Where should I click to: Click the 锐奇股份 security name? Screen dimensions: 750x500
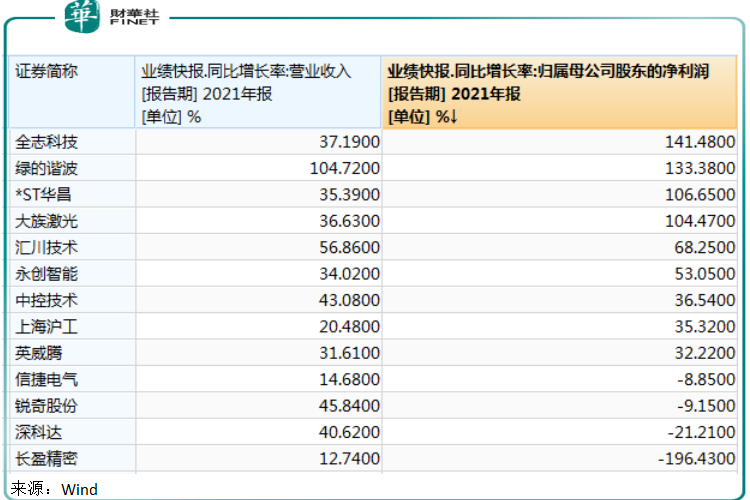pos(46,406)
